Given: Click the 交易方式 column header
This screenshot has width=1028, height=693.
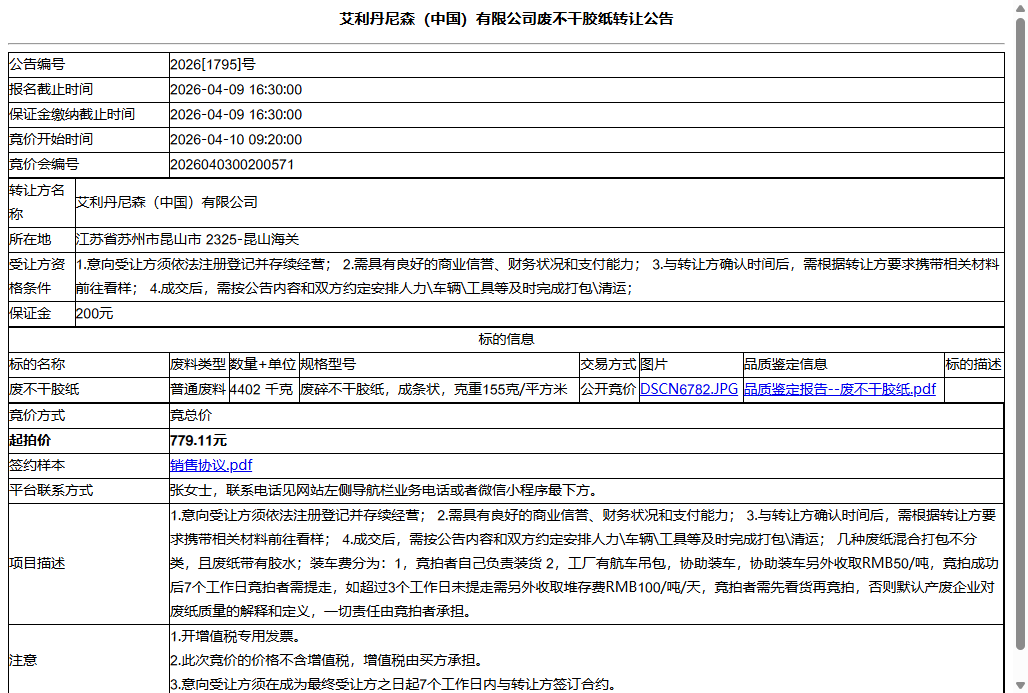Looking at the screenshot, I should click(x=609, y=365).
